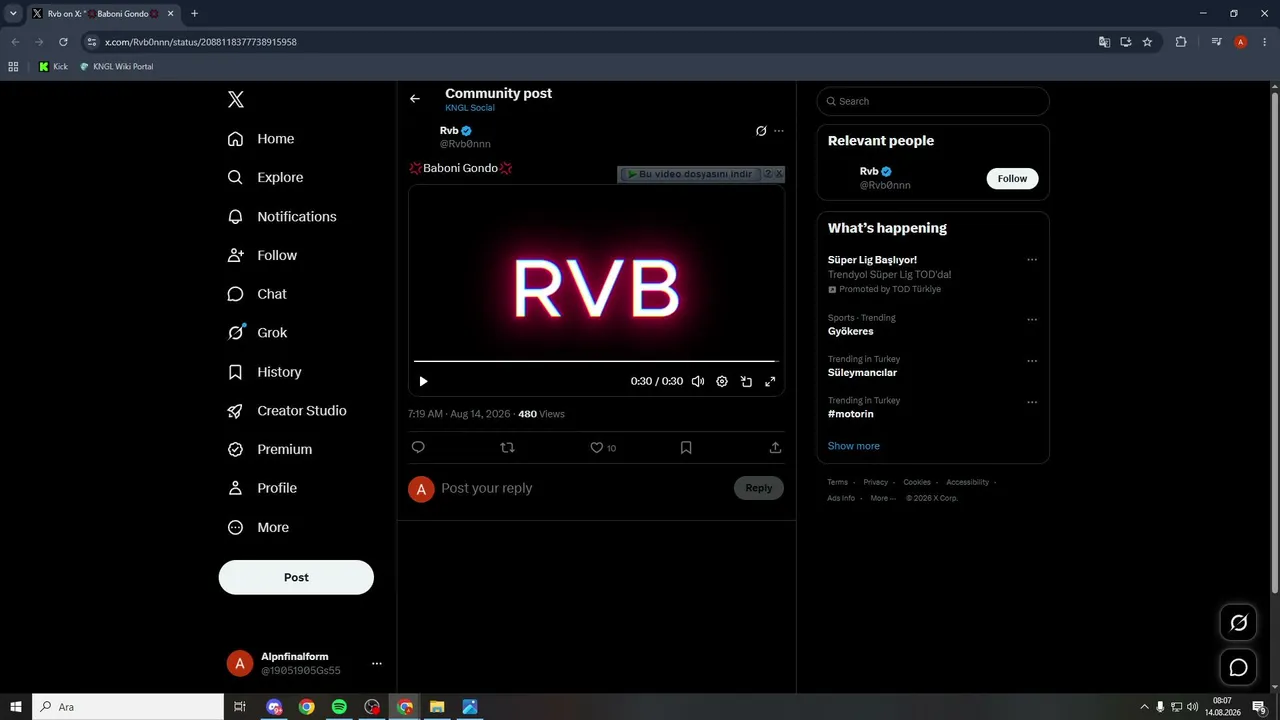The width and height of the screenshot is (1280, 720).
Task: Click the reply comment icon
Action: [x=418, y=447]
